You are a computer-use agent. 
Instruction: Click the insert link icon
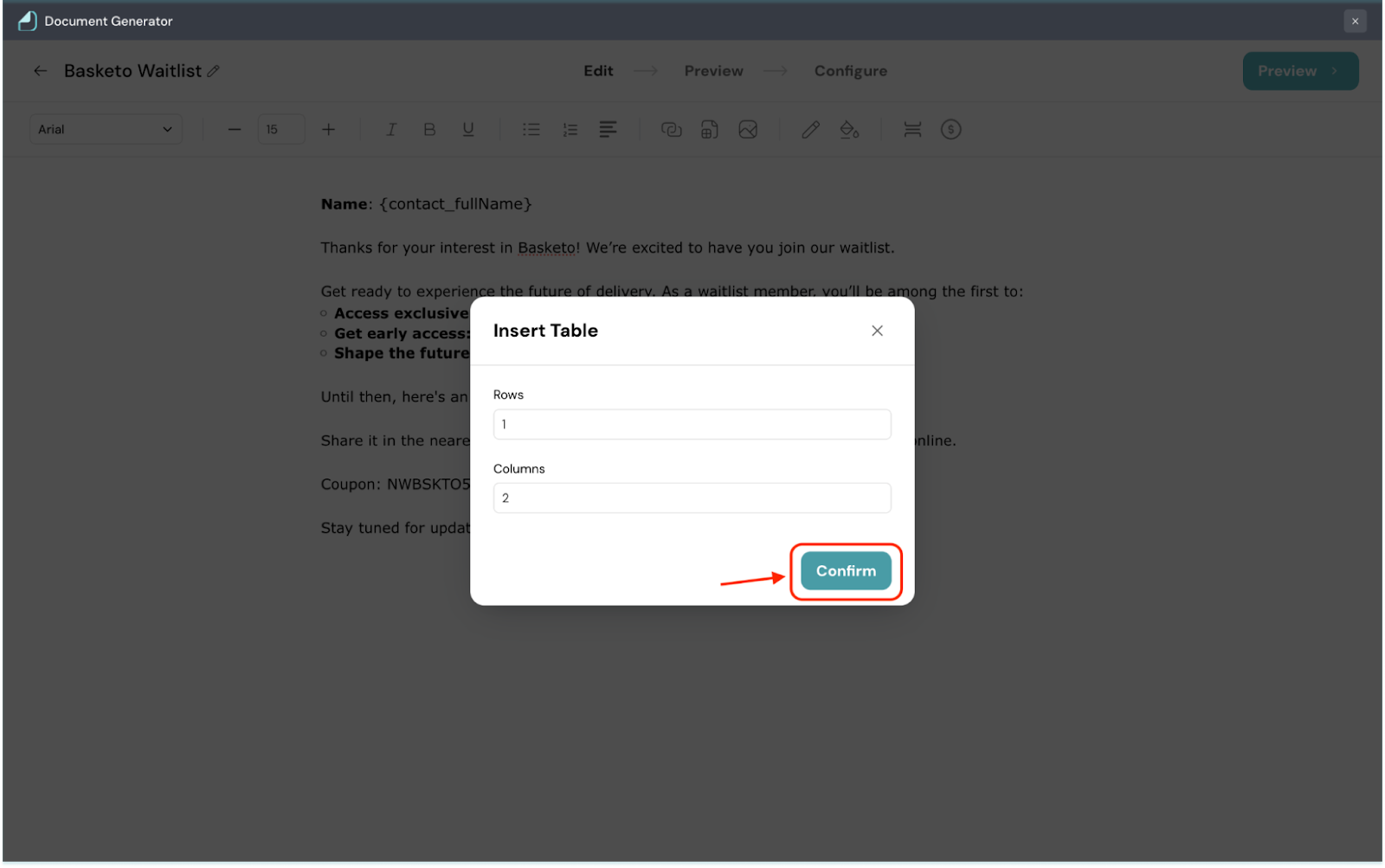pos(671,130)
